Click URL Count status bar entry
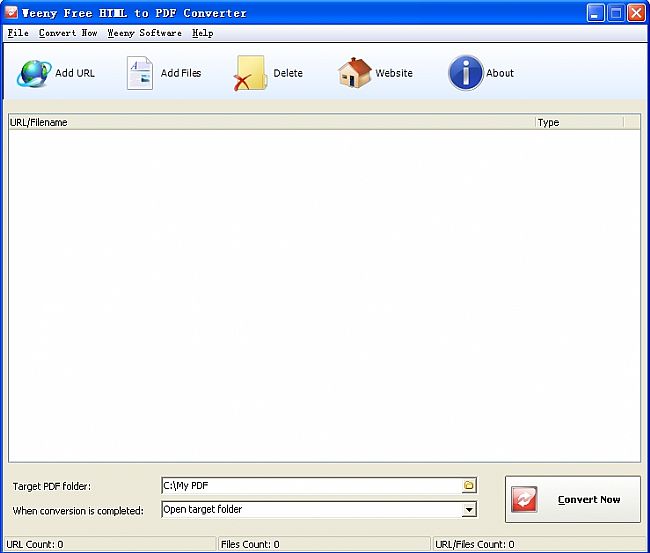 (110, 544)
